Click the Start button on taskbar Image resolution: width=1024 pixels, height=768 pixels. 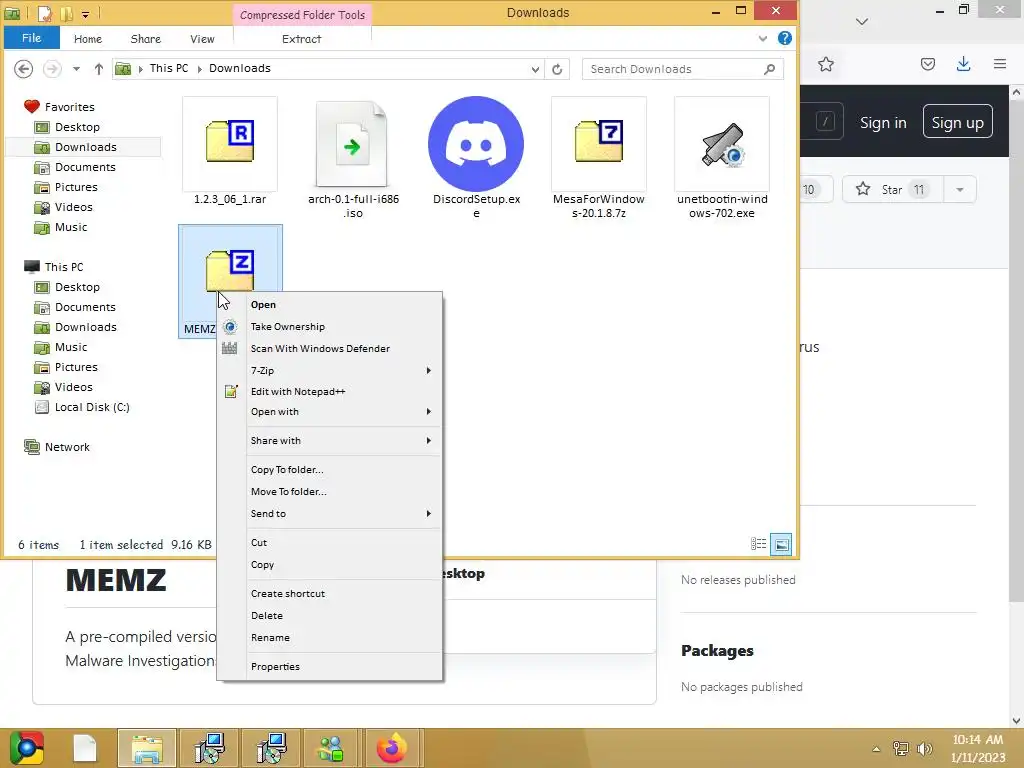[x=26, y=748]
